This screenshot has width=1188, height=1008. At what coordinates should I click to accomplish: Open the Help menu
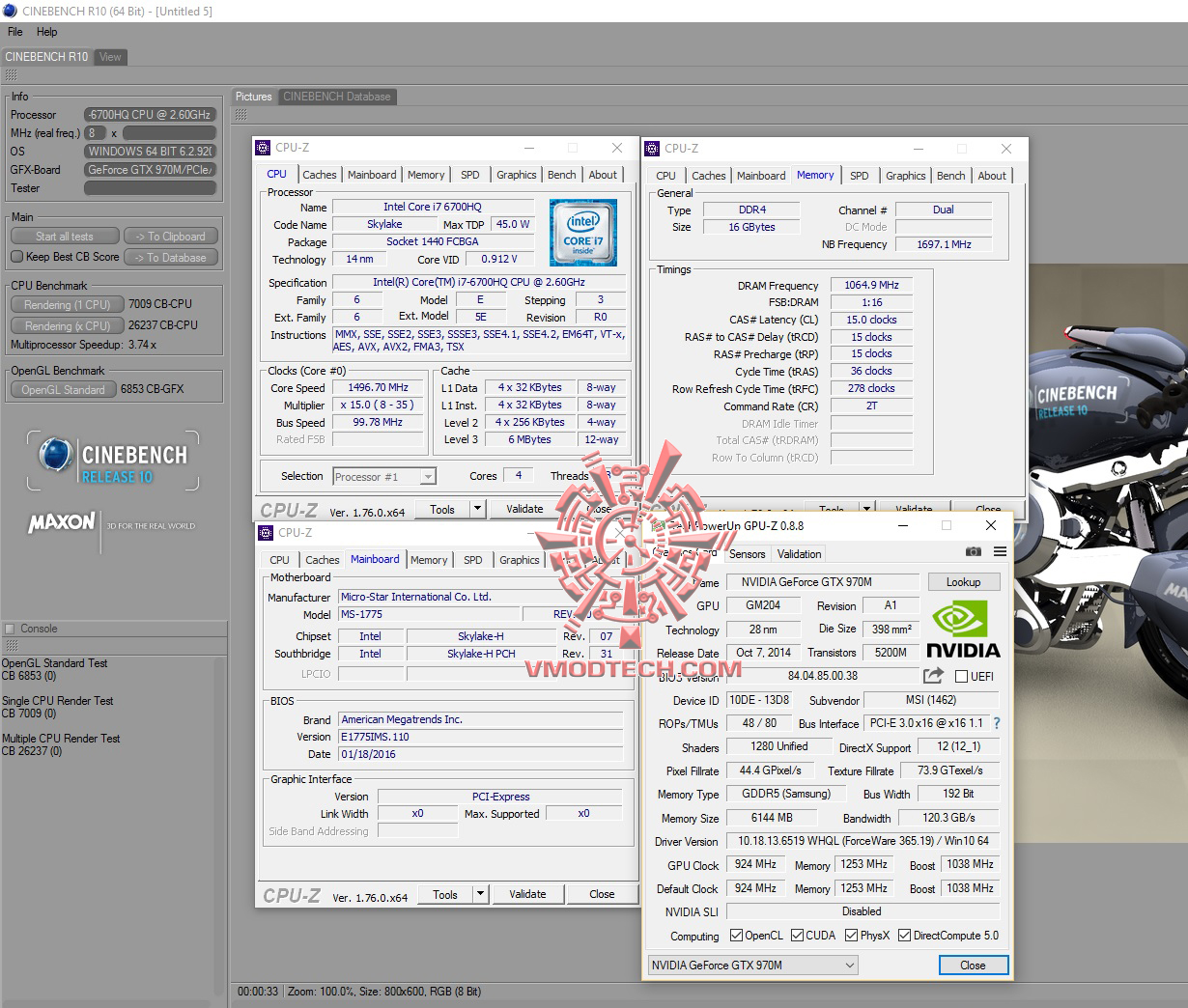tap(47, 32)
